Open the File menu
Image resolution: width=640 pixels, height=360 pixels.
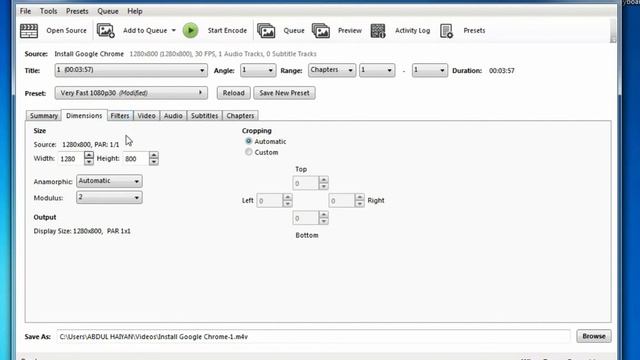coord(25,11)
